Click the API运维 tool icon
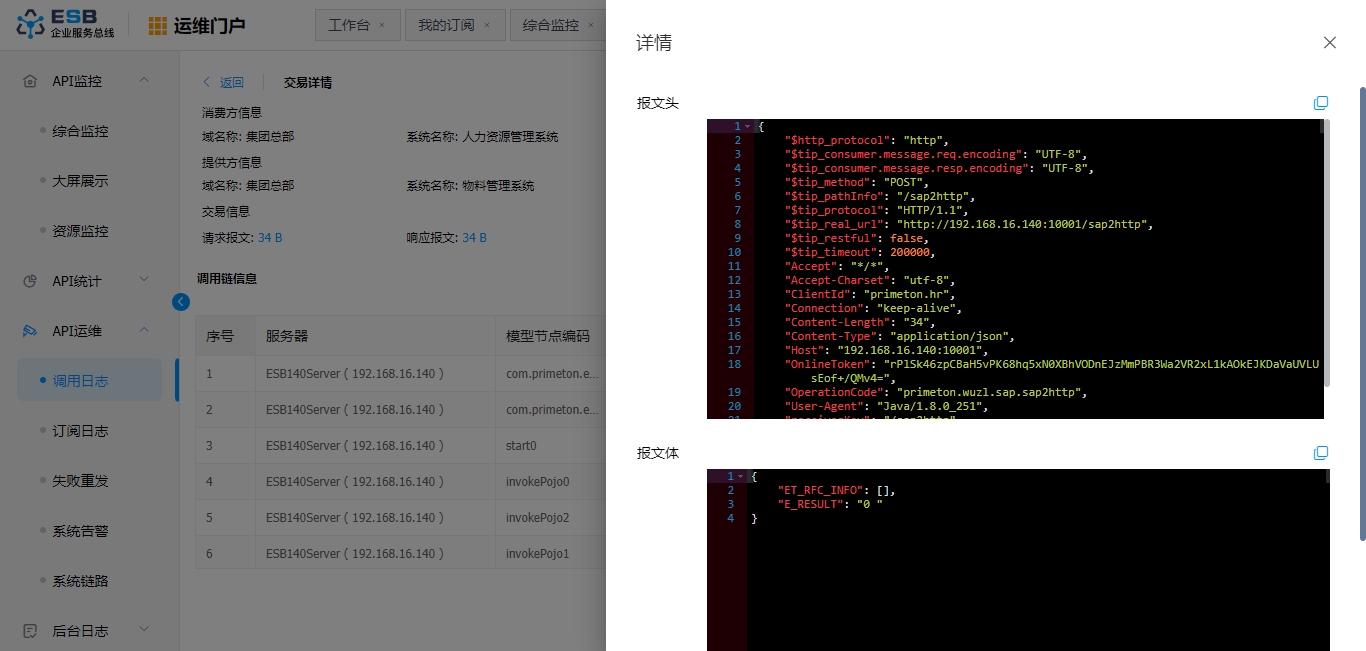Screen dimensions: 1366x651 pyautogui.click(x=30, y=331)
